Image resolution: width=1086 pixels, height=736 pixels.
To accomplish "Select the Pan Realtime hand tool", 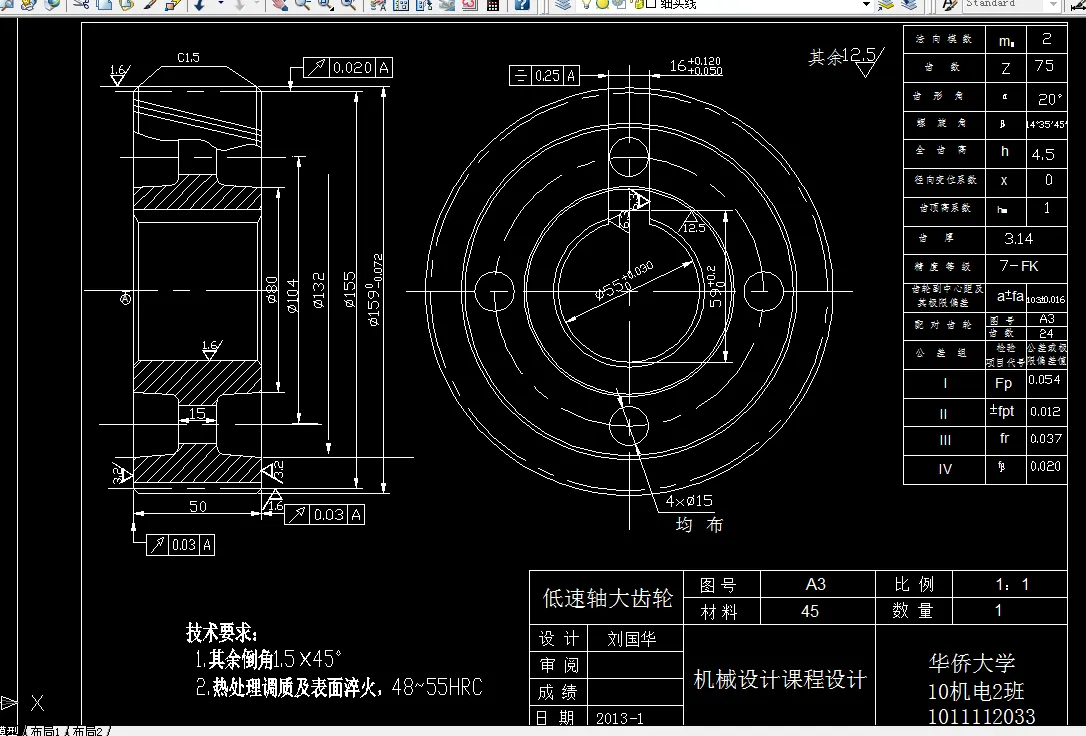I will click(x=279, y=7).
